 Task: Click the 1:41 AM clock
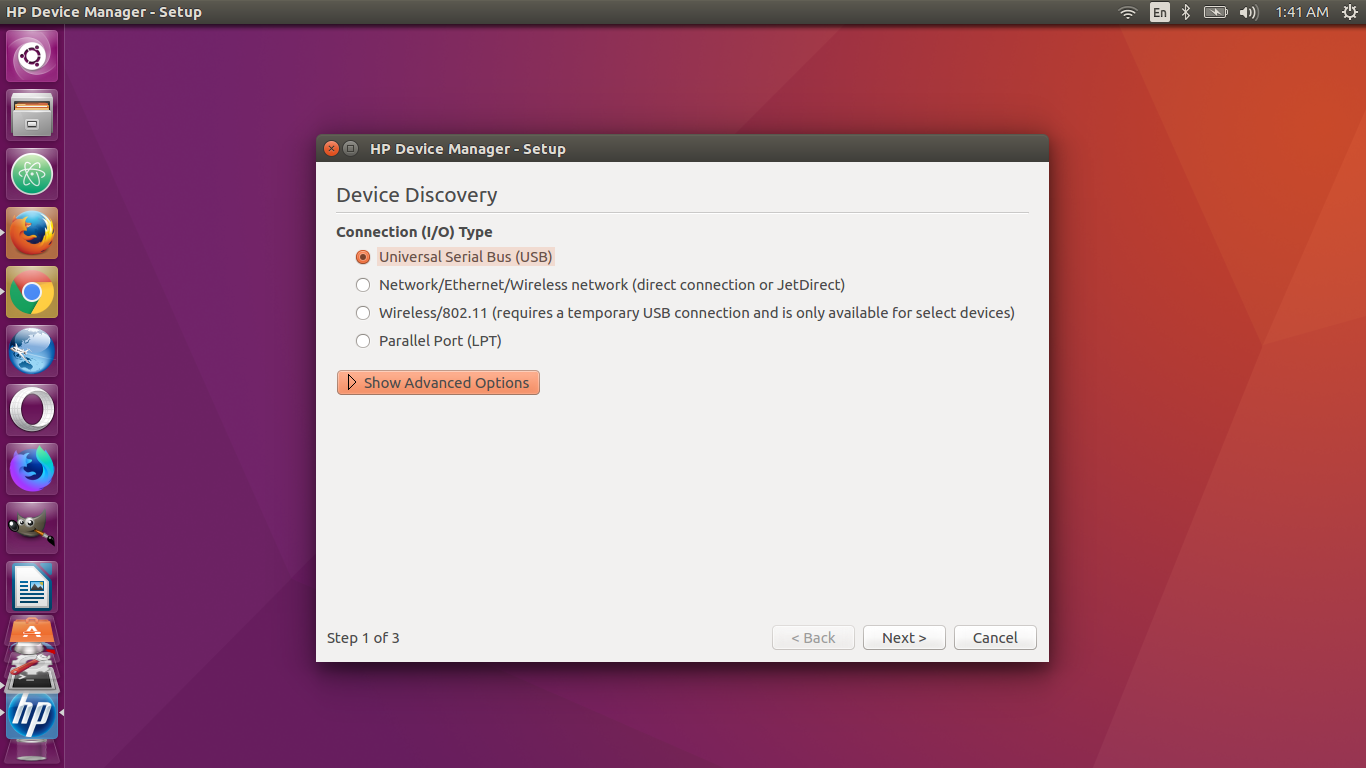click(1302, 12)
